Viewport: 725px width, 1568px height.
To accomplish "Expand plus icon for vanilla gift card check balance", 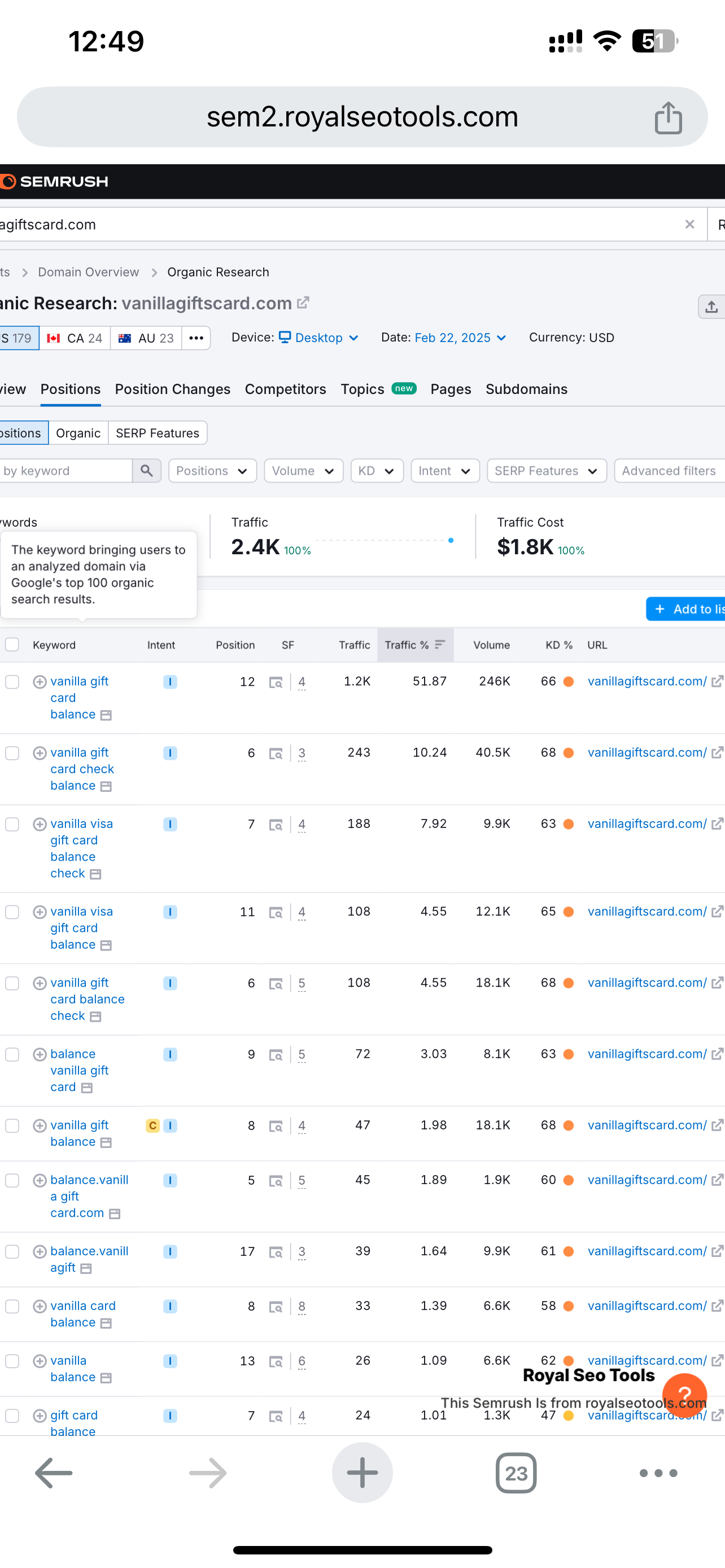I will pos(40,753).
